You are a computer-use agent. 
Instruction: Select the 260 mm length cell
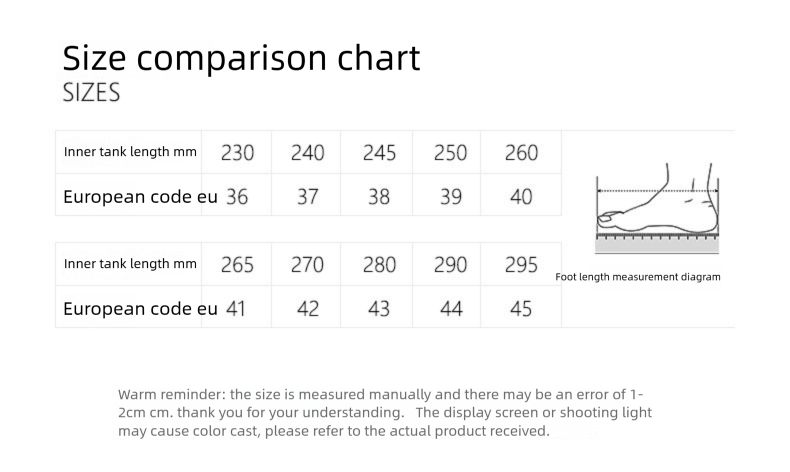(521, 153)
